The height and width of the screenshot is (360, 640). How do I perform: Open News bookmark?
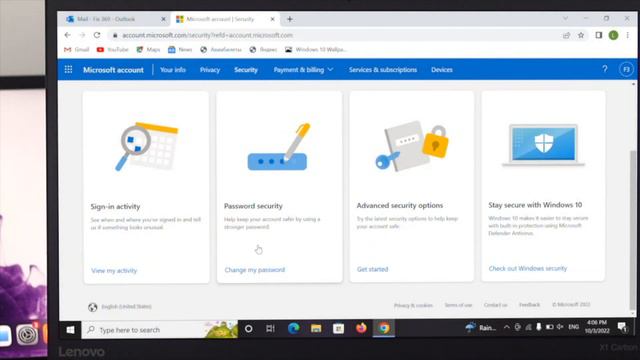tap(180, 49)
